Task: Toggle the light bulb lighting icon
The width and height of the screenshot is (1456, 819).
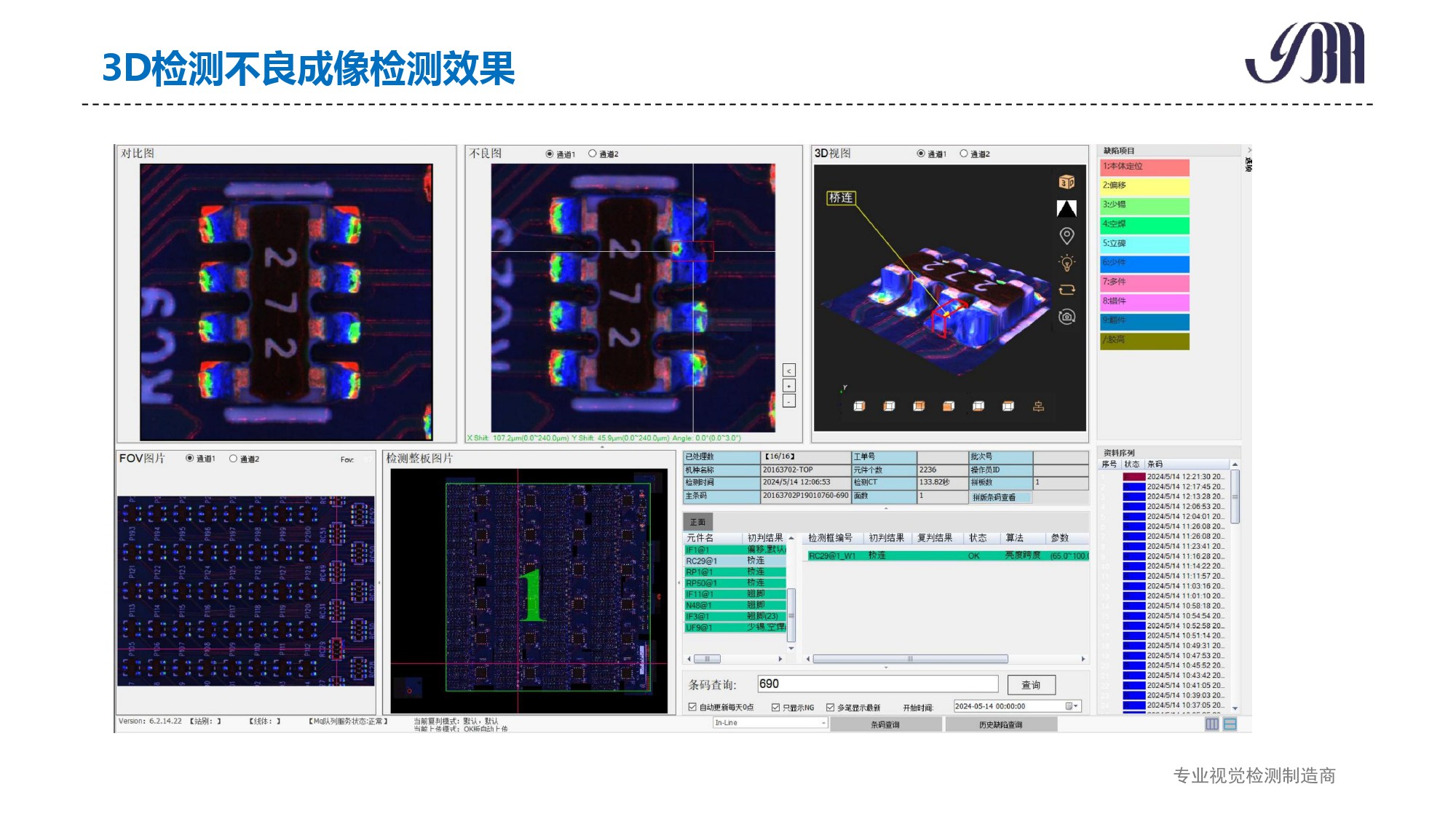Action: pos(1067,263)
